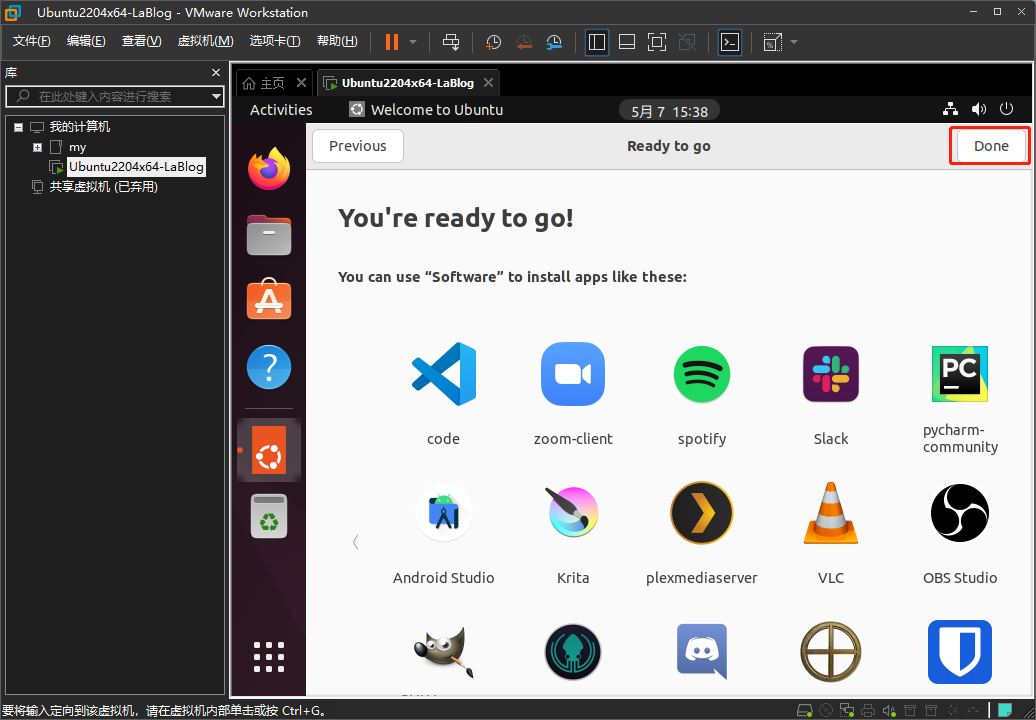The height and width of the screenshot is (720, 1036).
Task: Open the Welcome to Ubuntu app menu
Action: pyautogui.click(x=426, y=110)
